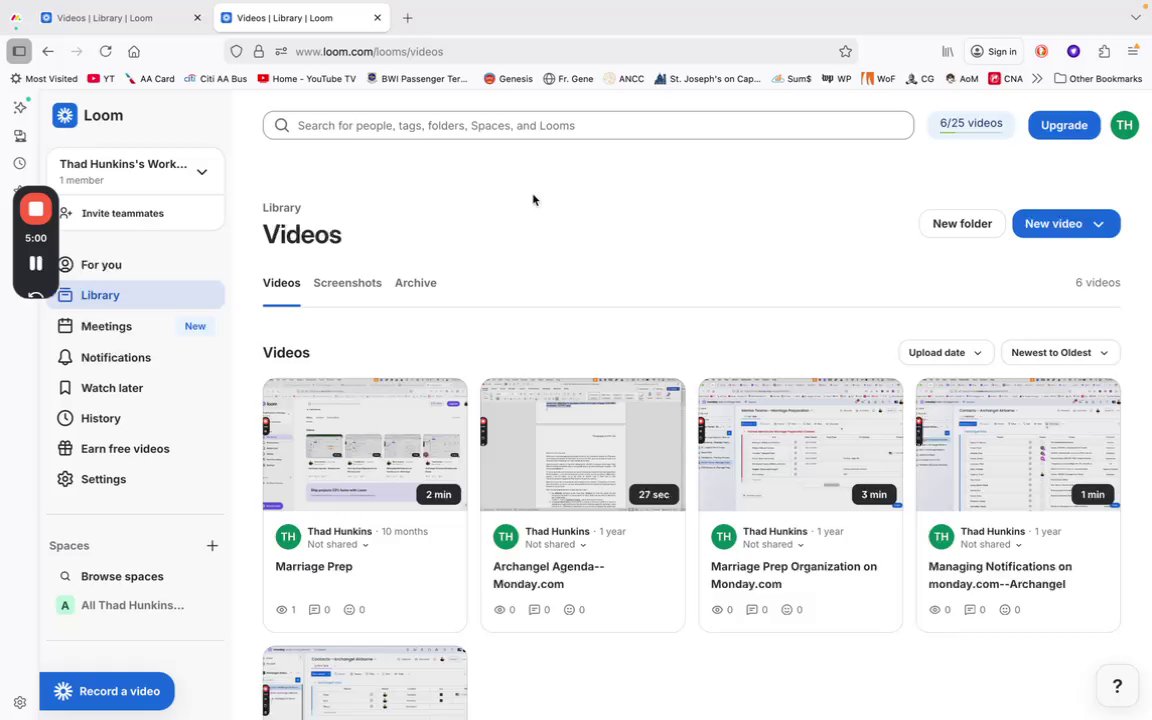Click the Upgrade button
The image size is (1152, 720).
[1064, 126]
